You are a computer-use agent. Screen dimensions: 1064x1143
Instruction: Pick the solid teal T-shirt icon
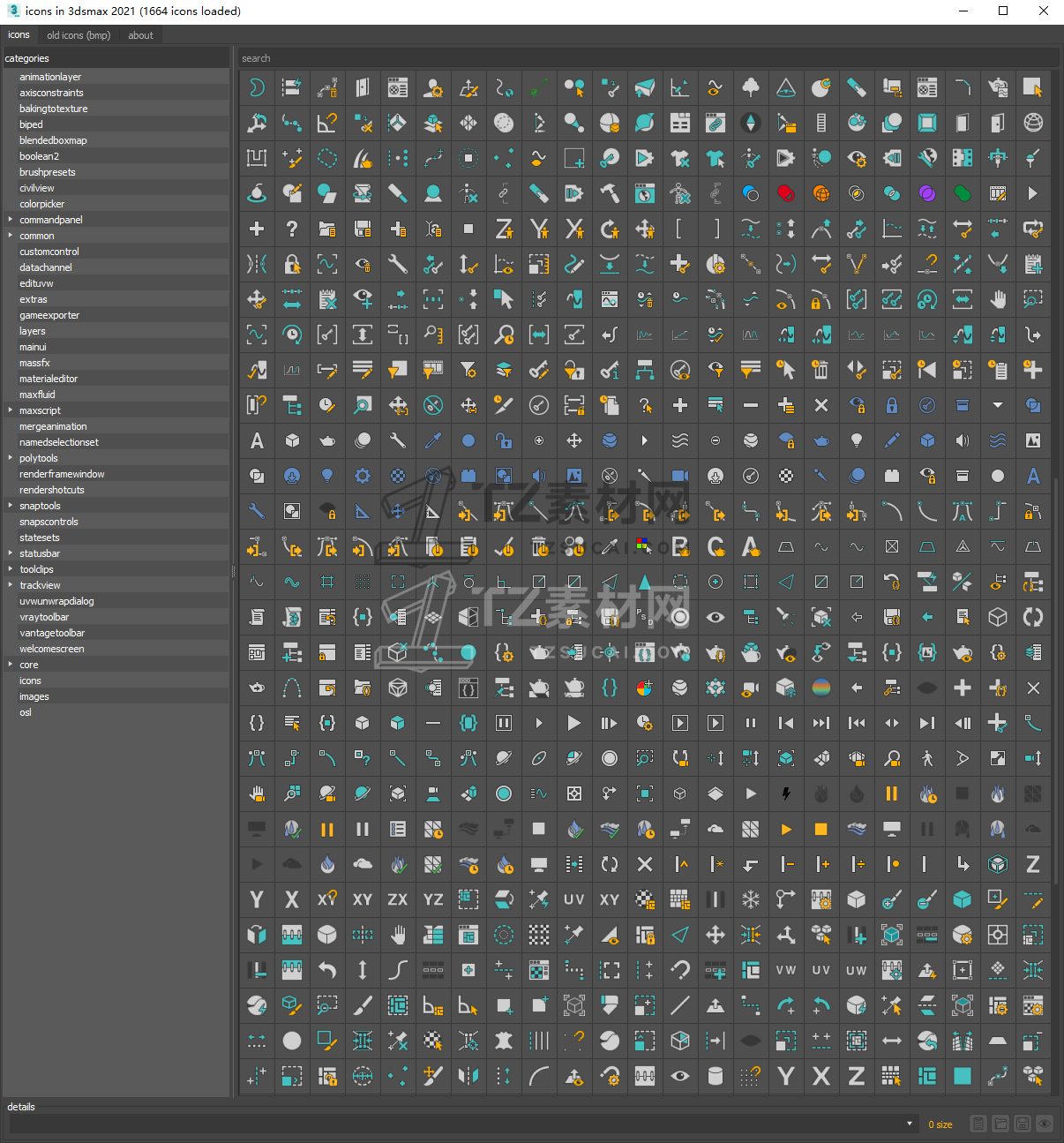pyautogui.click(x=716, y=158)
